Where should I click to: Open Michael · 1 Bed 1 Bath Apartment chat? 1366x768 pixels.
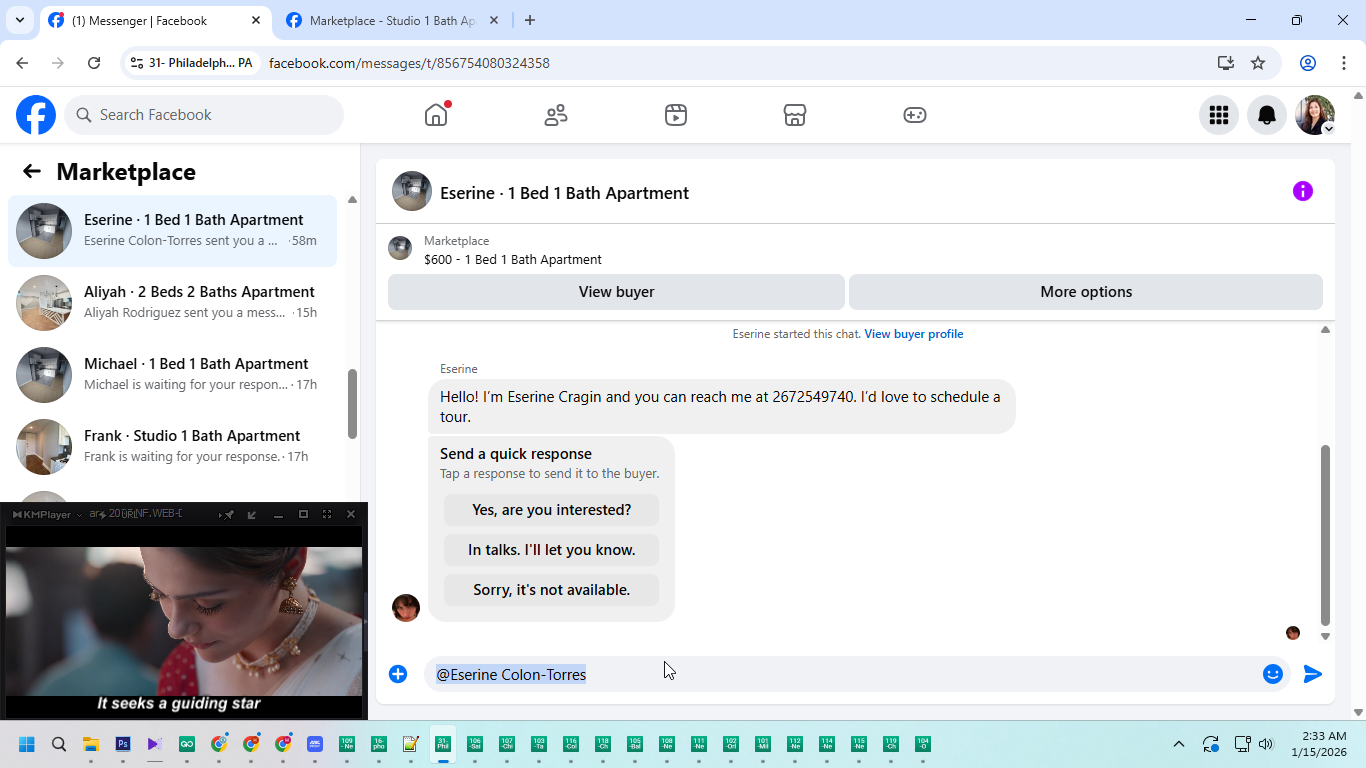[x=172, y=375]
